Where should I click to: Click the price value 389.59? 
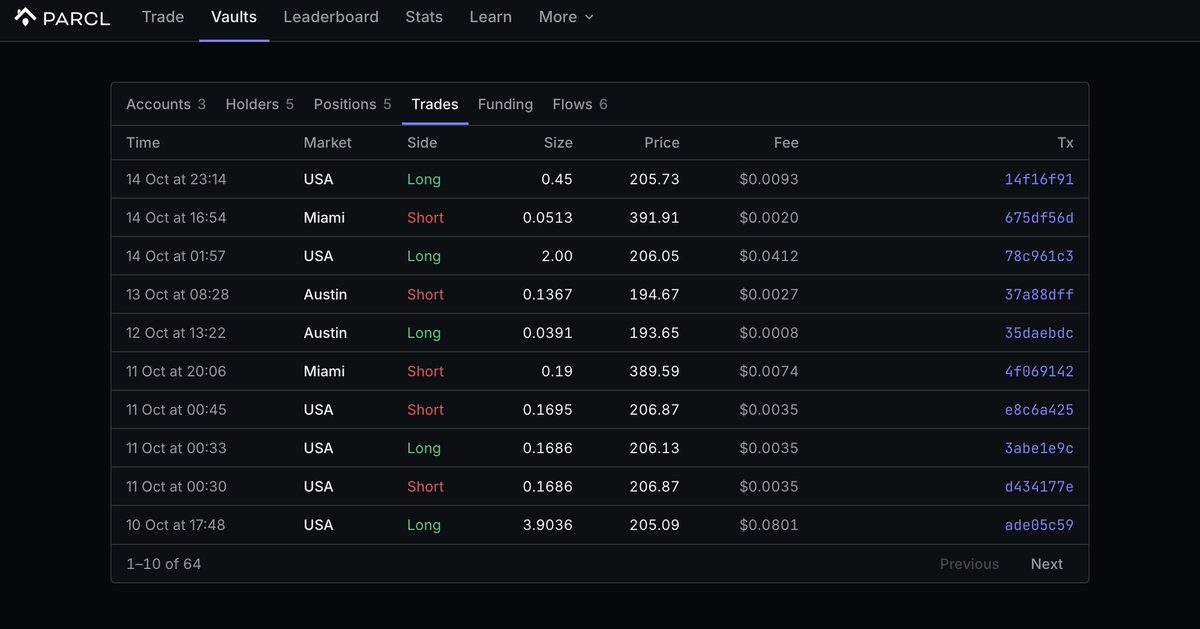point(654,371)
